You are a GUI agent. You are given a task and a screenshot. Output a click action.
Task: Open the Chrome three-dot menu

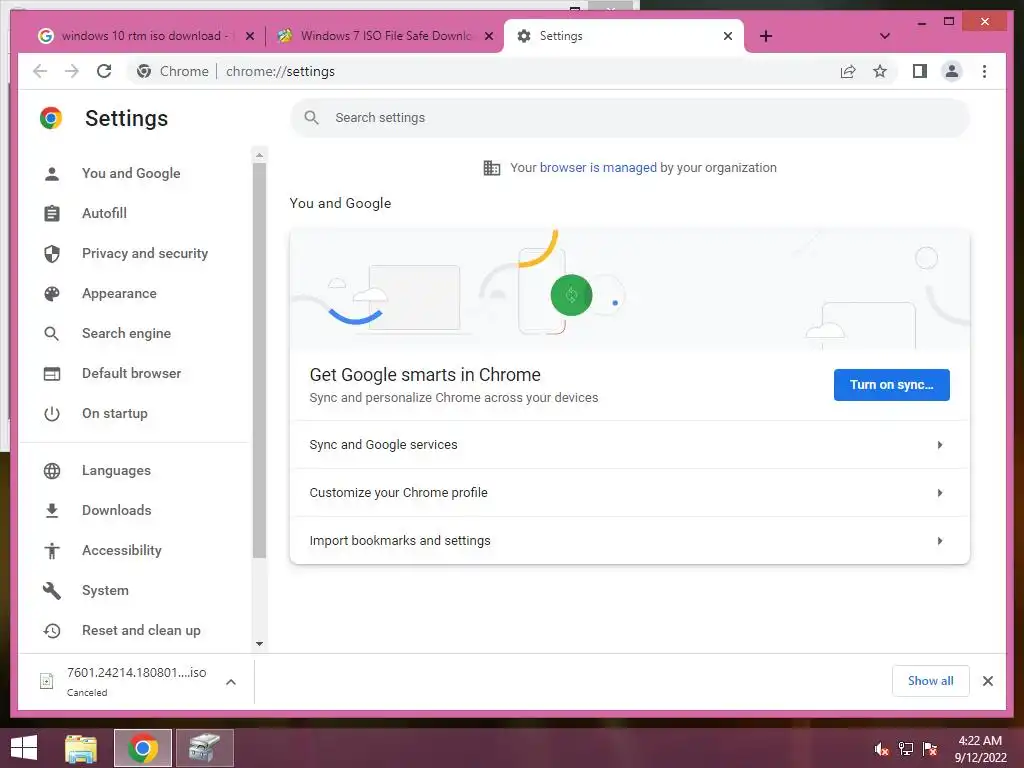(984, 71)
